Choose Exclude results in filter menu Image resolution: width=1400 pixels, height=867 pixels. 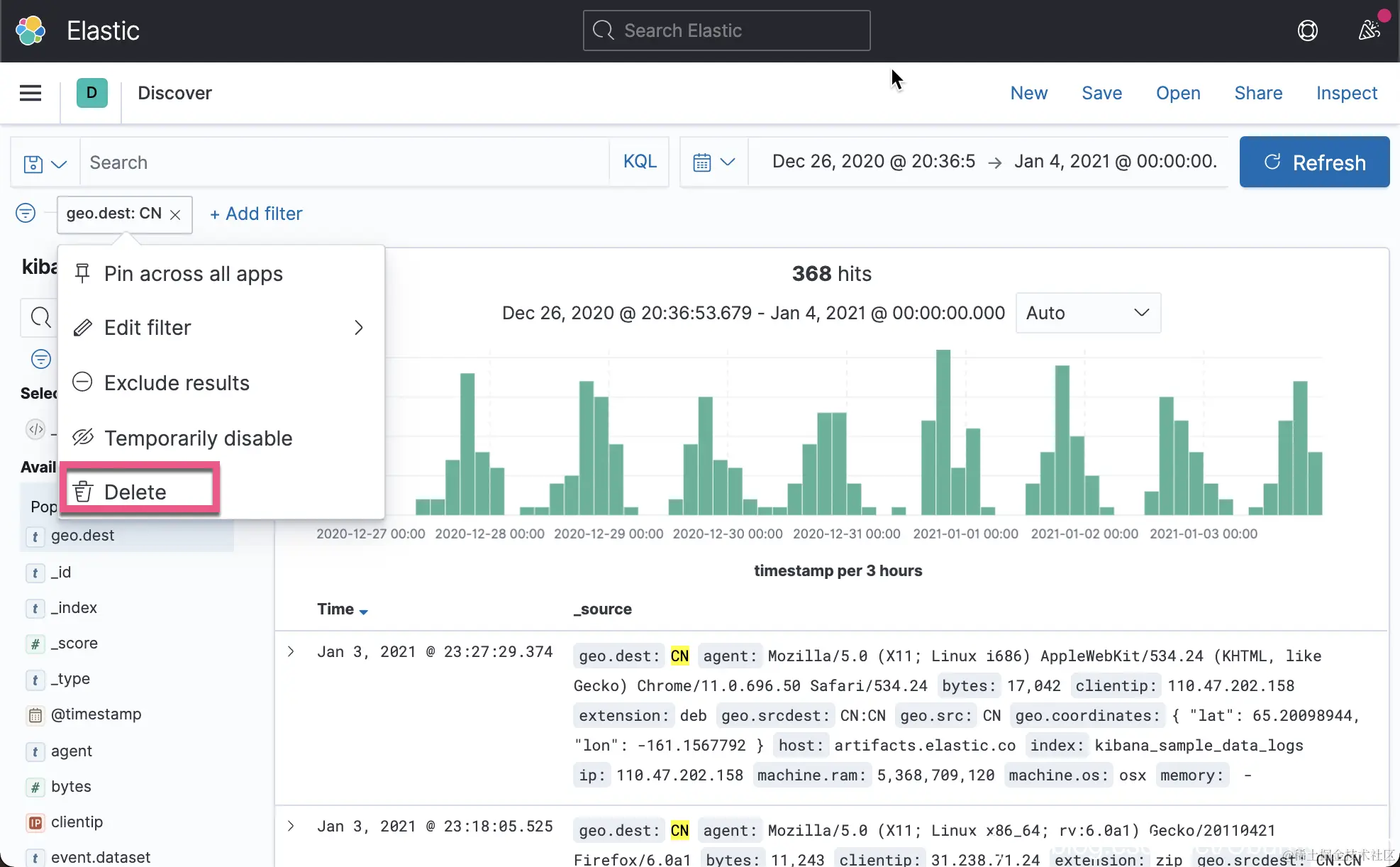pyautogui.click(x=177, y=383)
